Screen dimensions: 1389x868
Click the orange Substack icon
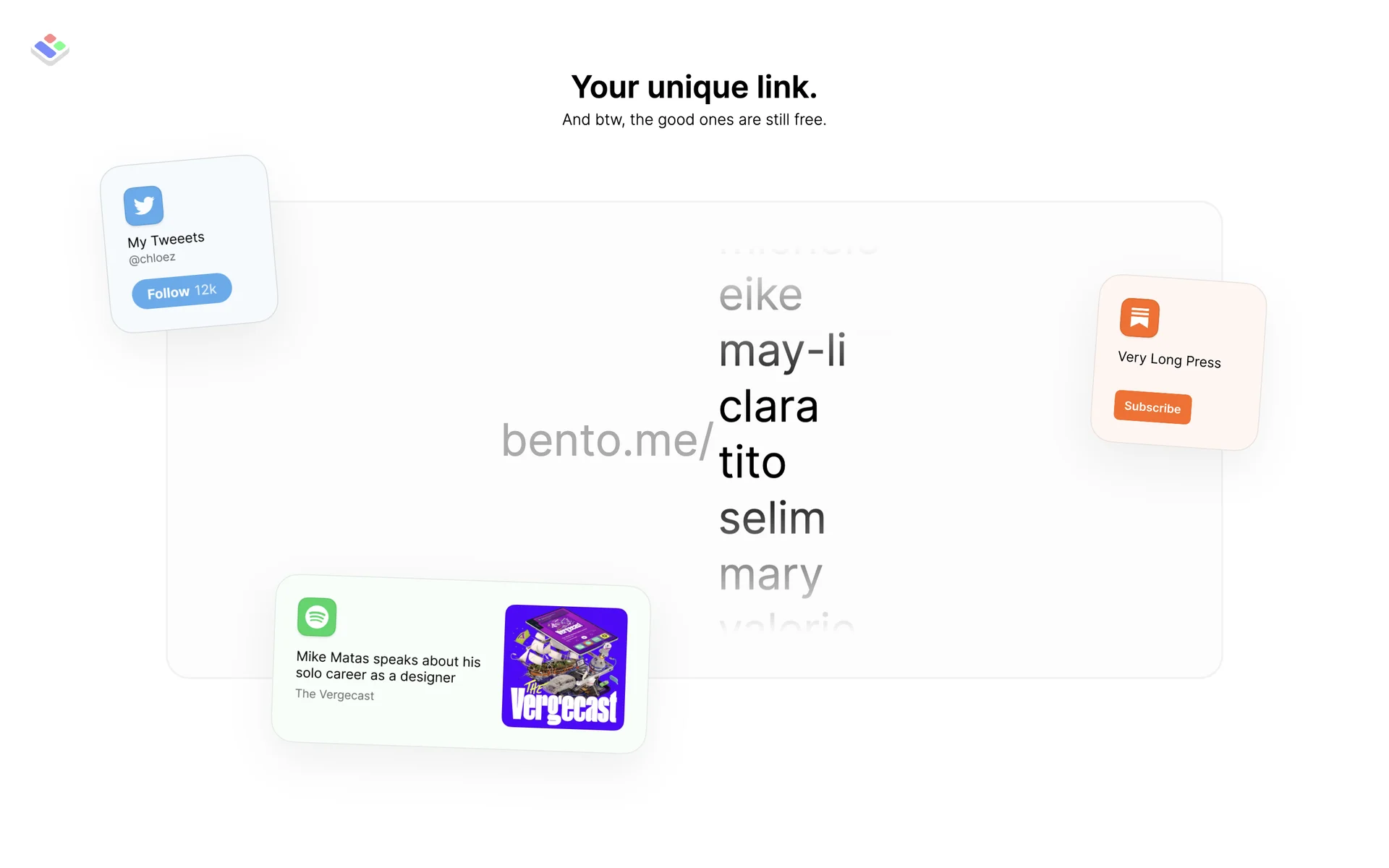[x=1139, y=318]
